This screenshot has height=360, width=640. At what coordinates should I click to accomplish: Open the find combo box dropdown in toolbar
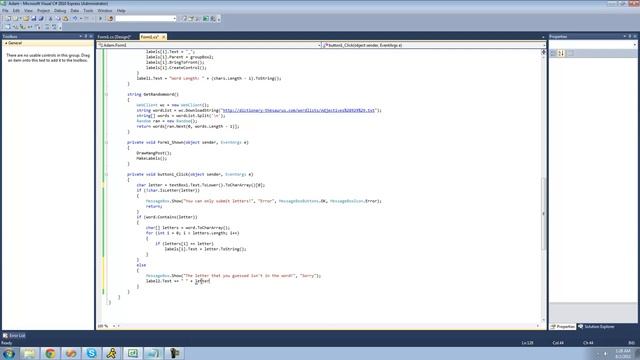tap(174, 19)
